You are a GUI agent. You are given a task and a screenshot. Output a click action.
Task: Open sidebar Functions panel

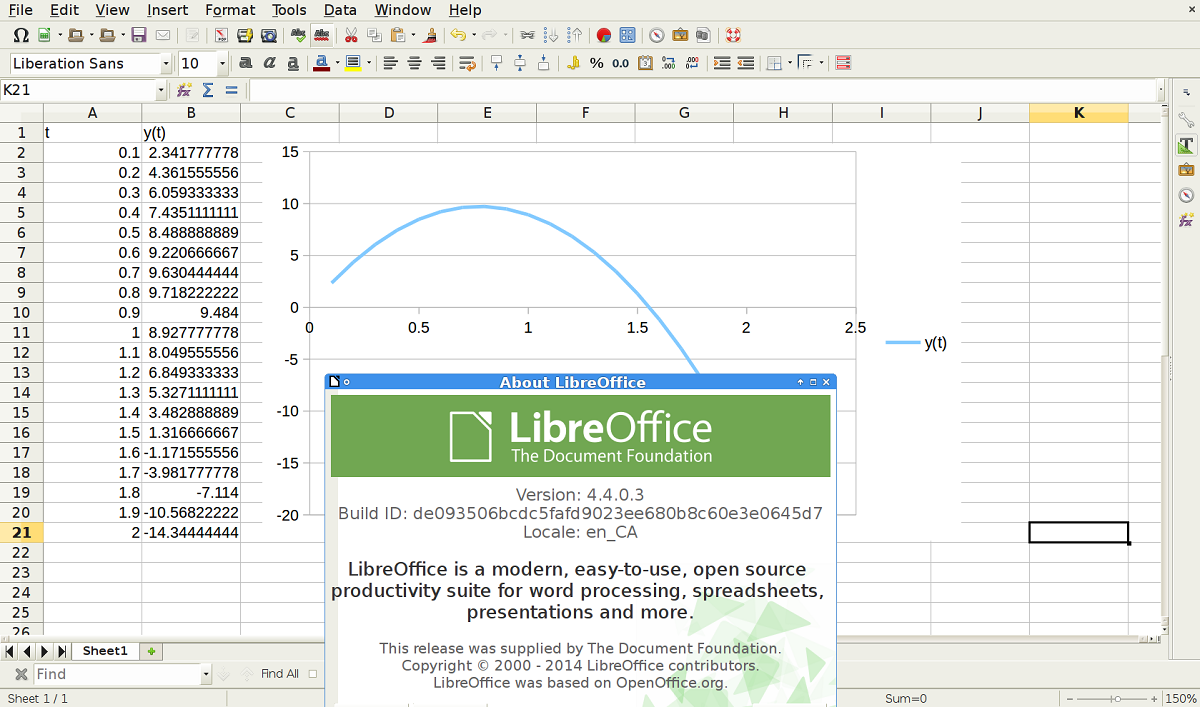[x=1186, y=219]
